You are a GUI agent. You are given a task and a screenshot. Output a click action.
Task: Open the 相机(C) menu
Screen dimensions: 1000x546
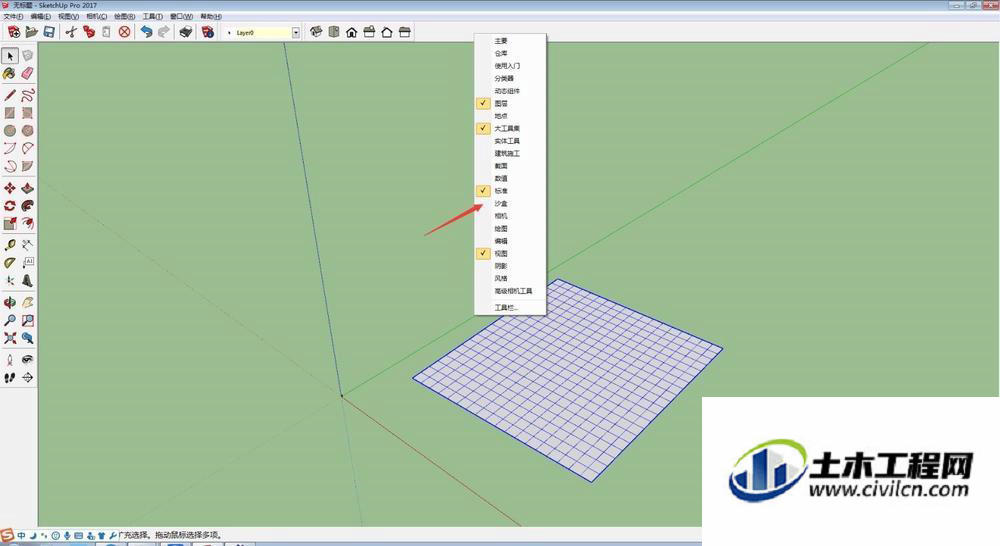[96, 16]
